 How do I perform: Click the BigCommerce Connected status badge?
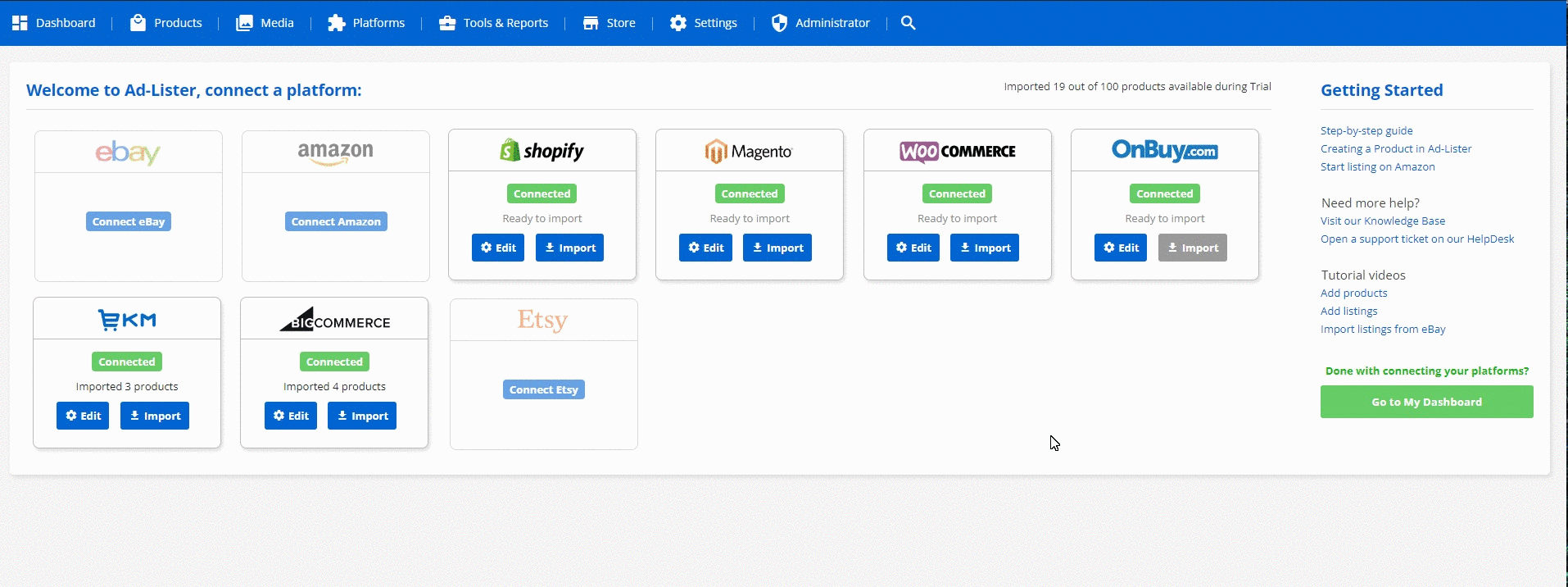334,362
